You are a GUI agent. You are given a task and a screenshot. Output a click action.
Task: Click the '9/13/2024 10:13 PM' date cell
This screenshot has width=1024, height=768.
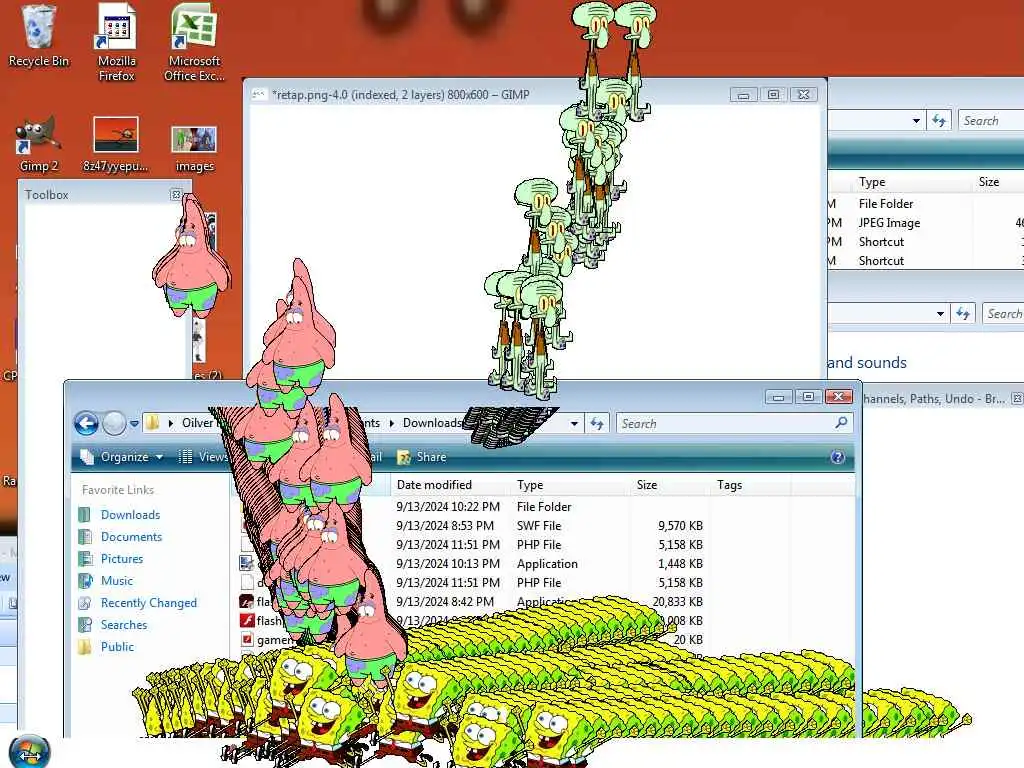(447, 564)
